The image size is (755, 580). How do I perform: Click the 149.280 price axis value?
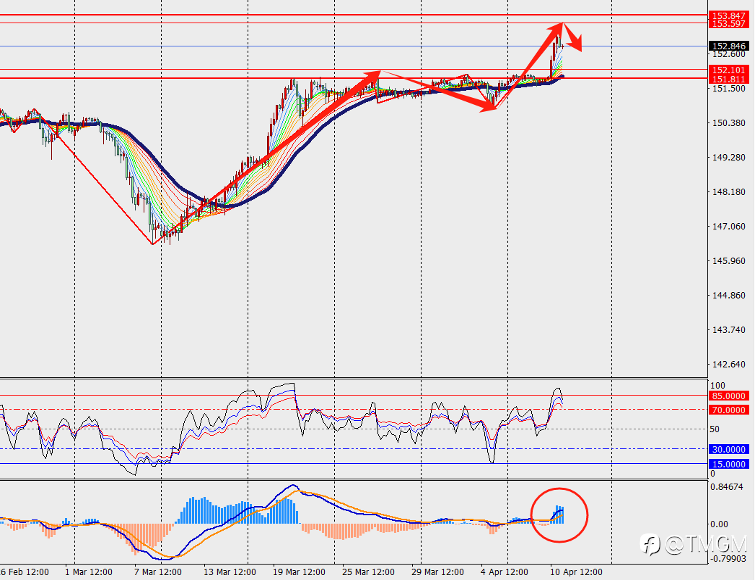tap(729, 158)
